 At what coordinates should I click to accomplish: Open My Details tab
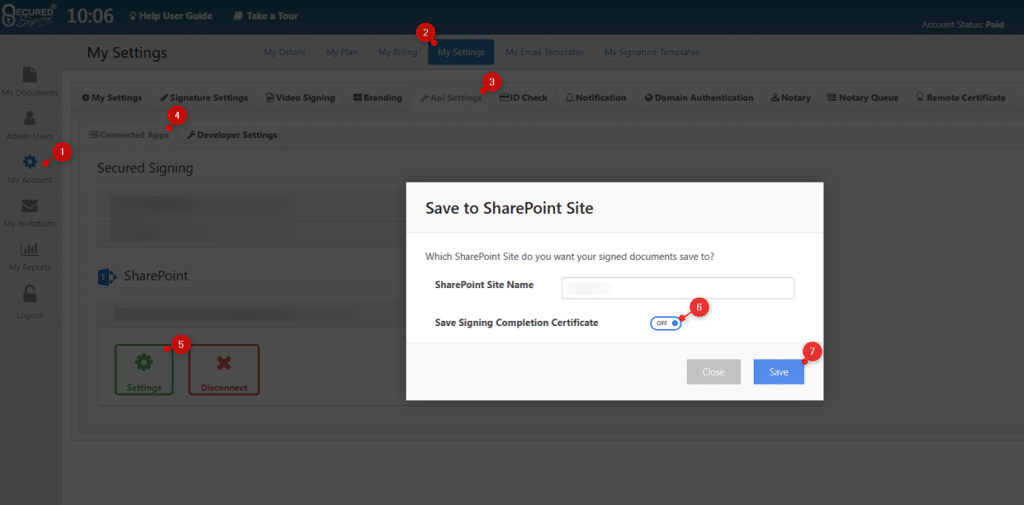pyautogui.click(x=284, y=52)
